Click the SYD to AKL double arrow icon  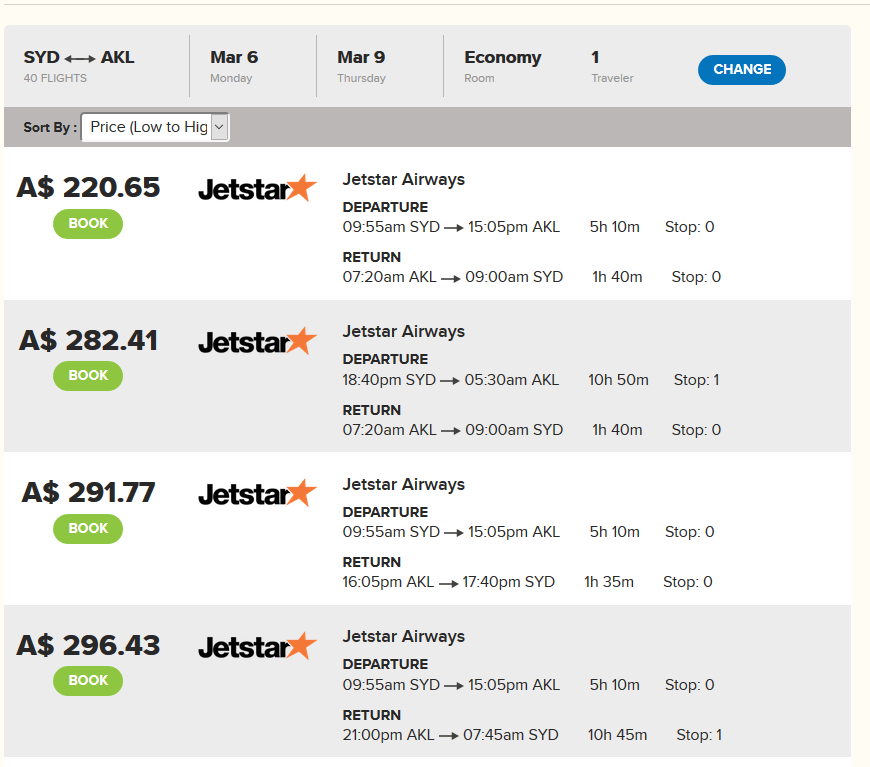point(80,58)
